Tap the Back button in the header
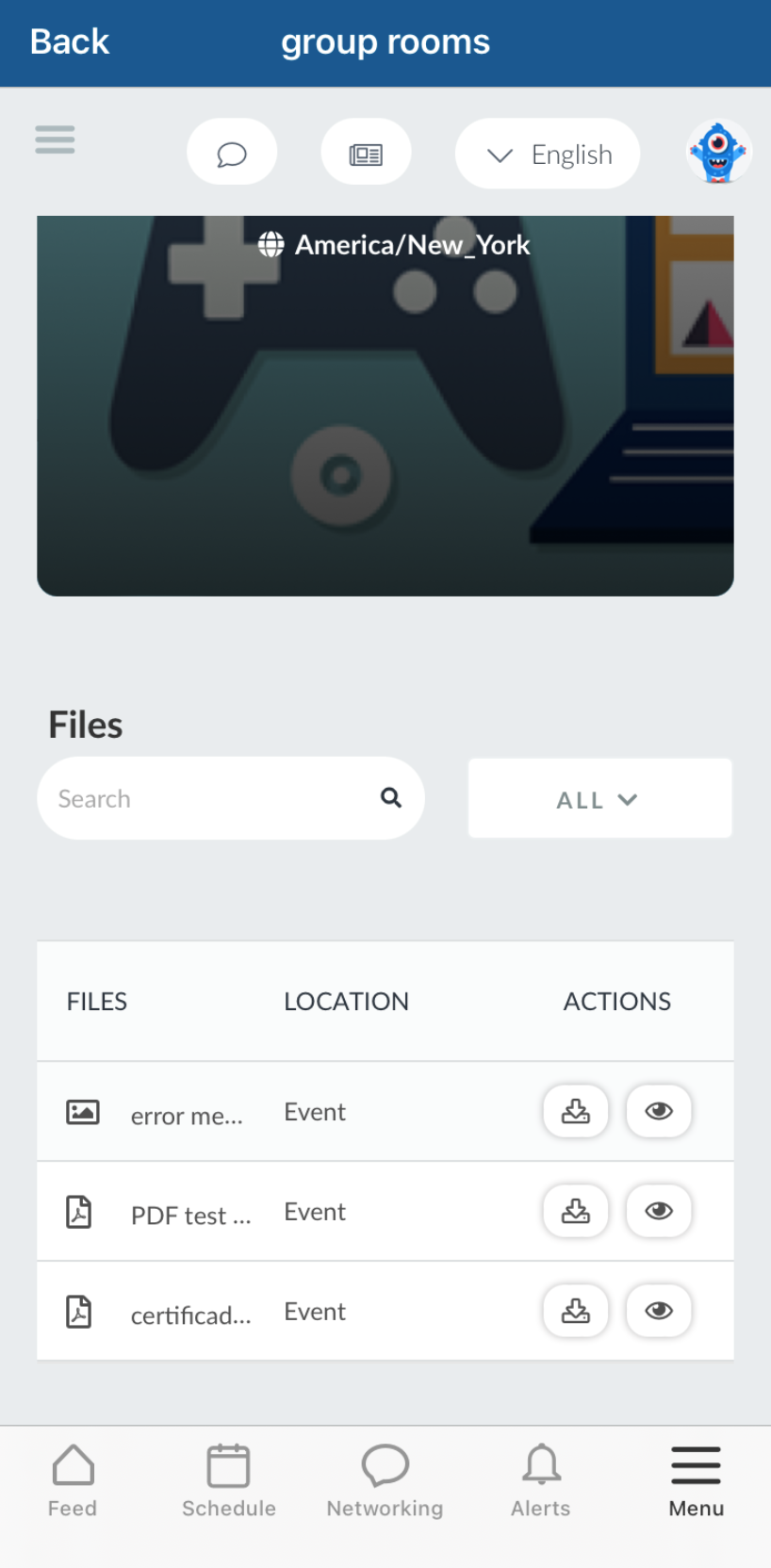 click(x=69, y=41)
